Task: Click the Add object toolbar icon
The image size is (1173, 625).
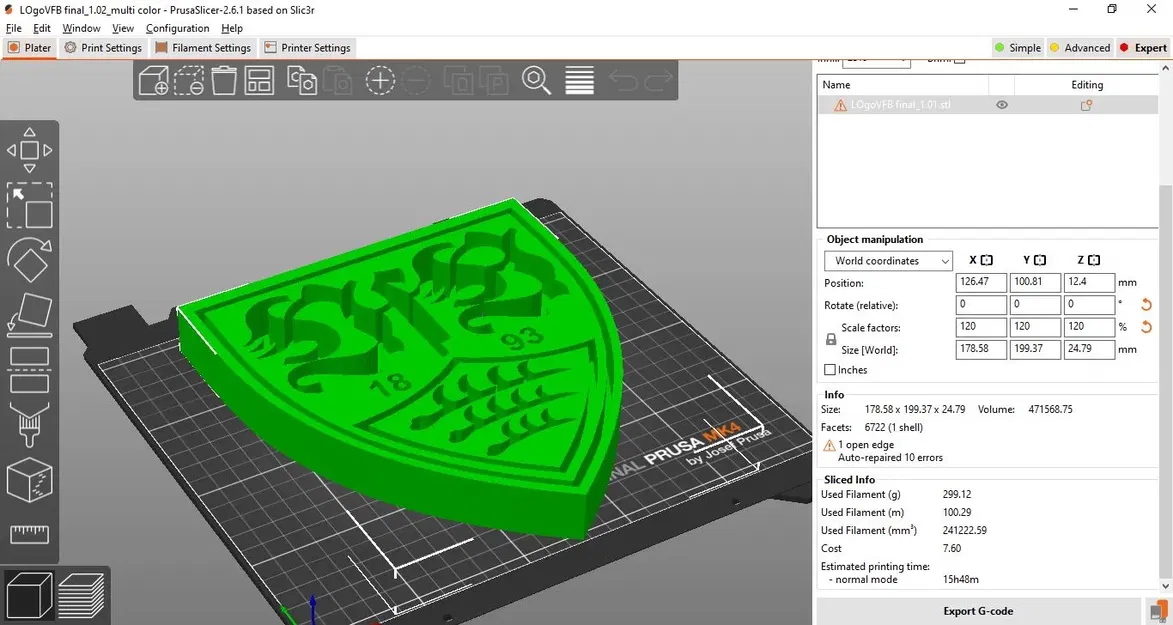Action: point(153,80)
